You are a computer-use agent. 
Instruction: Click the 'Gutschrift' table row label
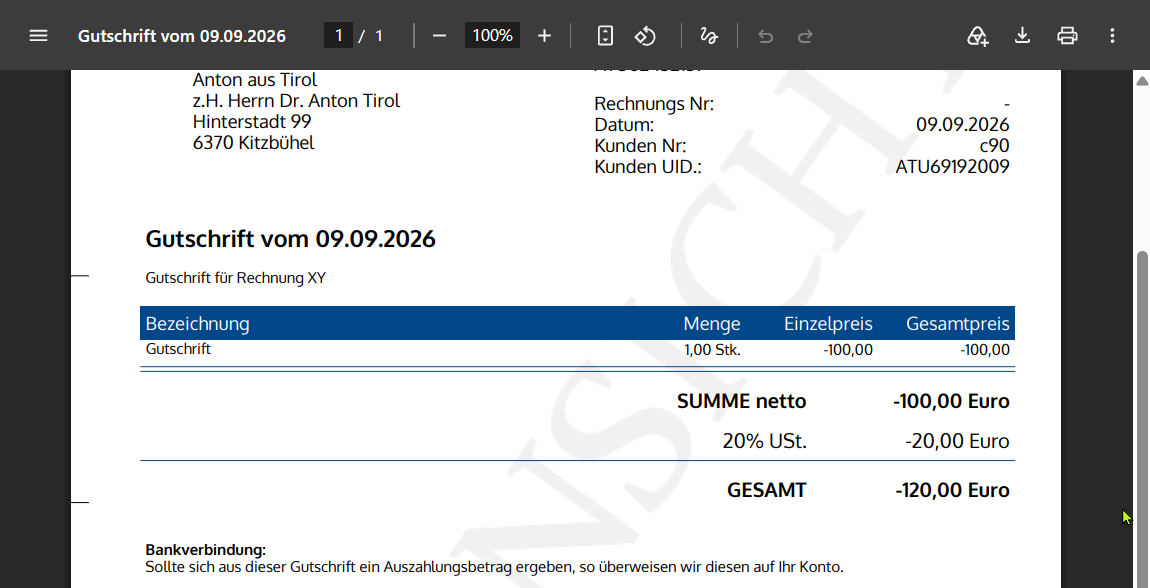(x=178, y=349)
